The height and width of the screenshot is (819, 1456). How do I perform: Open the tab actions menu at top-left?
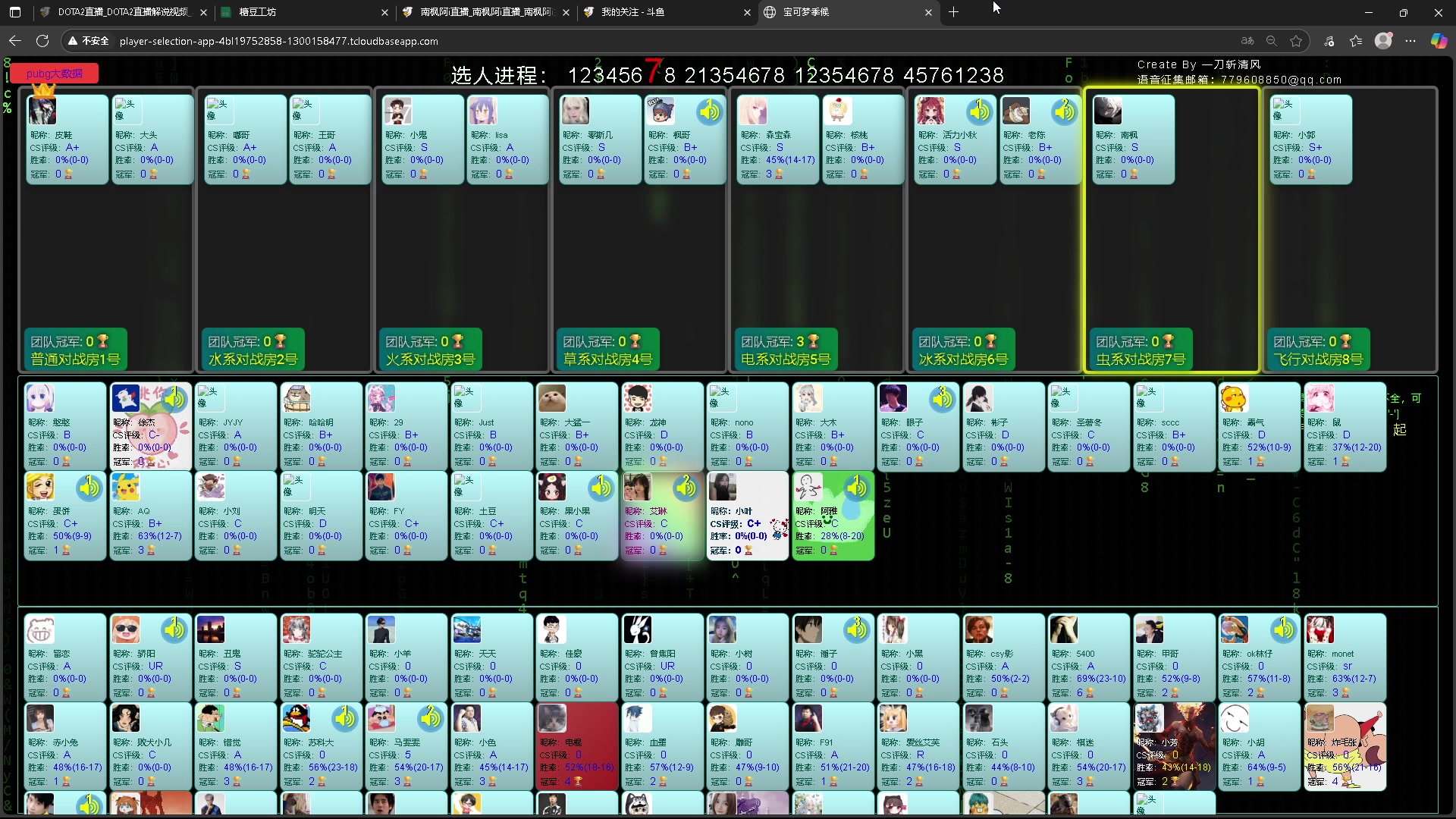click(15, 12)
